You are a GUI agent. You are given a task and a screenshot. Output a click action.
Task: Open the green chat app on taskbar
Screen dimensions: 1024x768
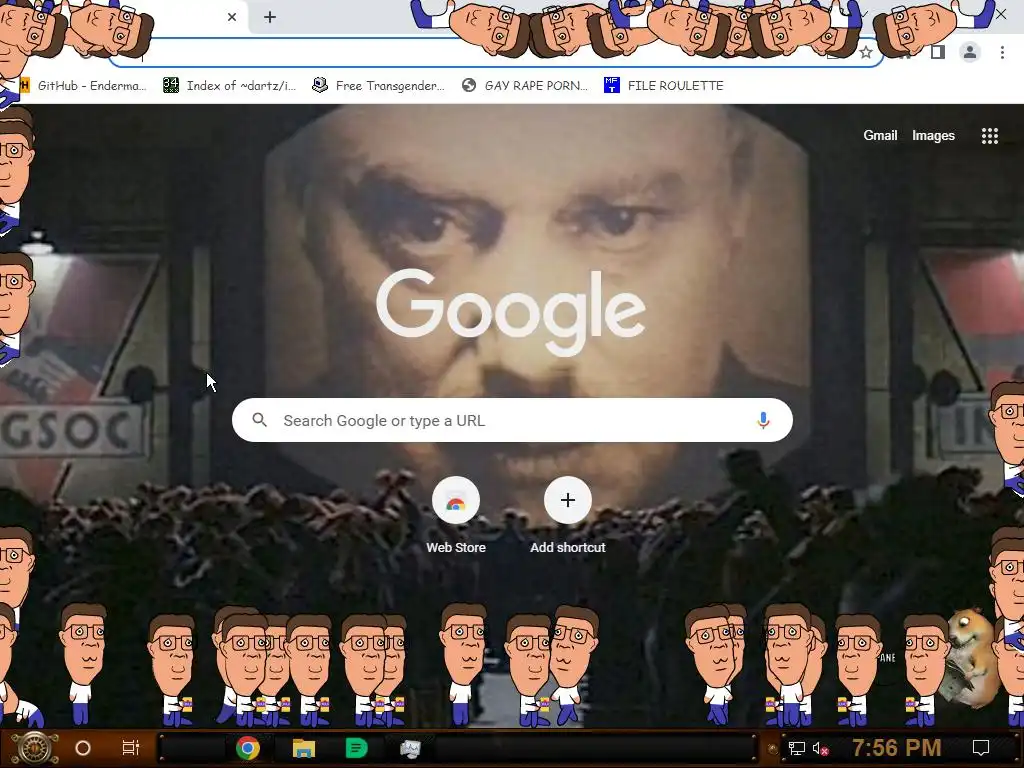[x=356, y=748]
